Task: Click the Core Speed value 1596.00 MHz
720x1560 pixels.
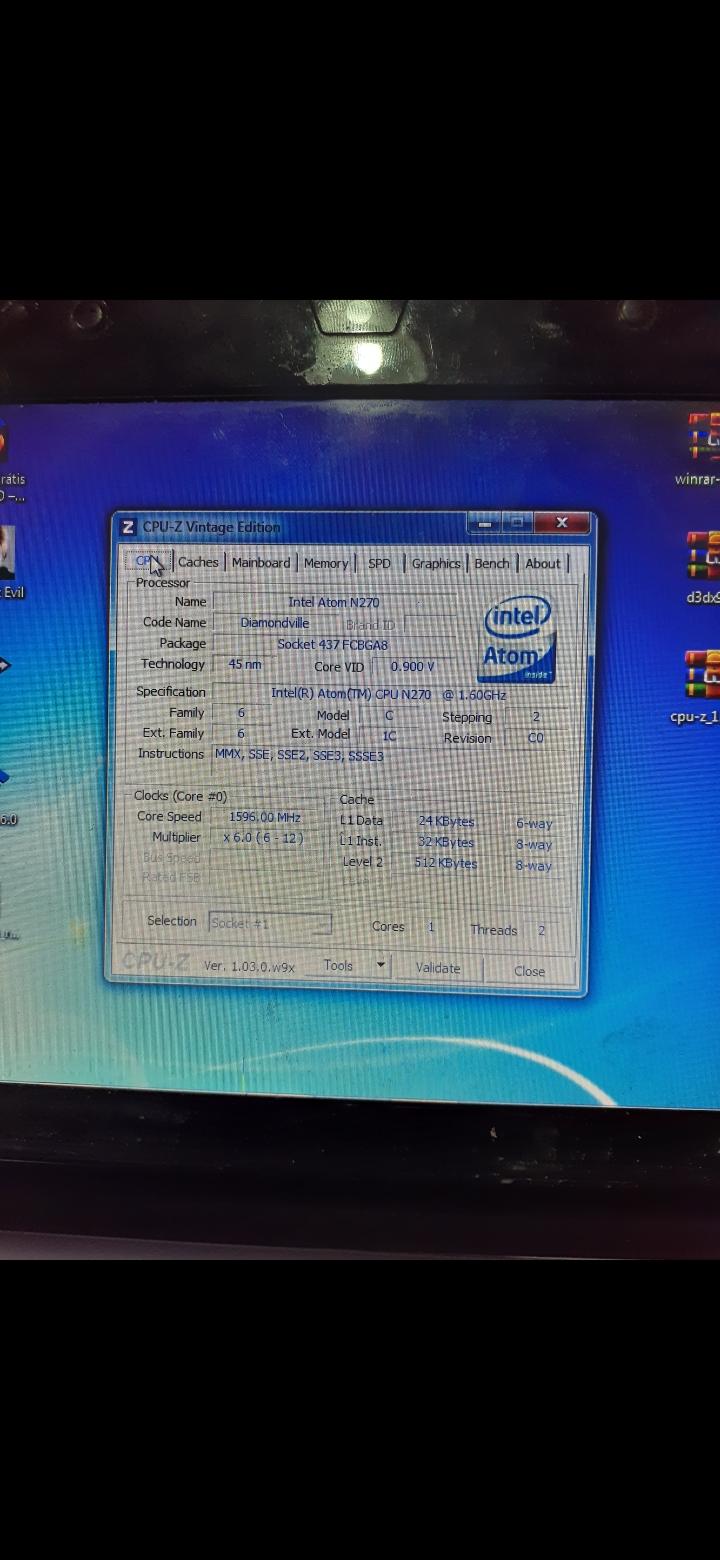Action: [x=265, y=817]
